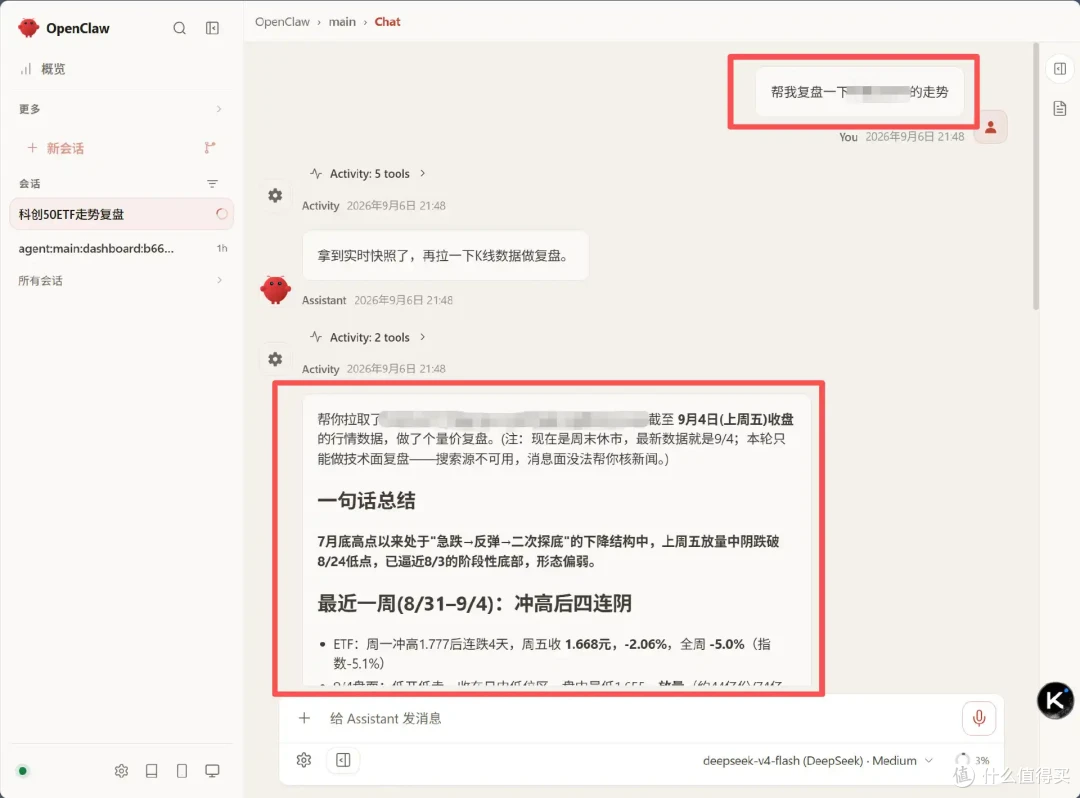Open the agent:main:dashboard conversation

pyautogui.click(x=121, y=249)
